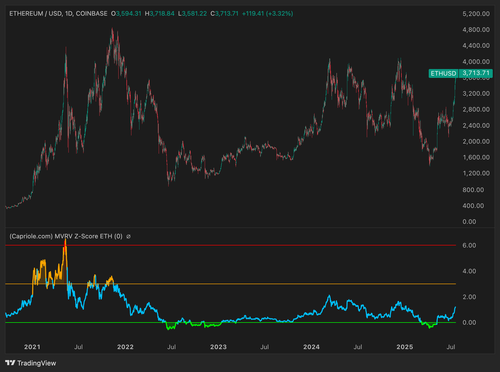500x372 pixels.
Task: Select the 2021 time axis label
Action: pyautogui.click(x=32, y=347)
